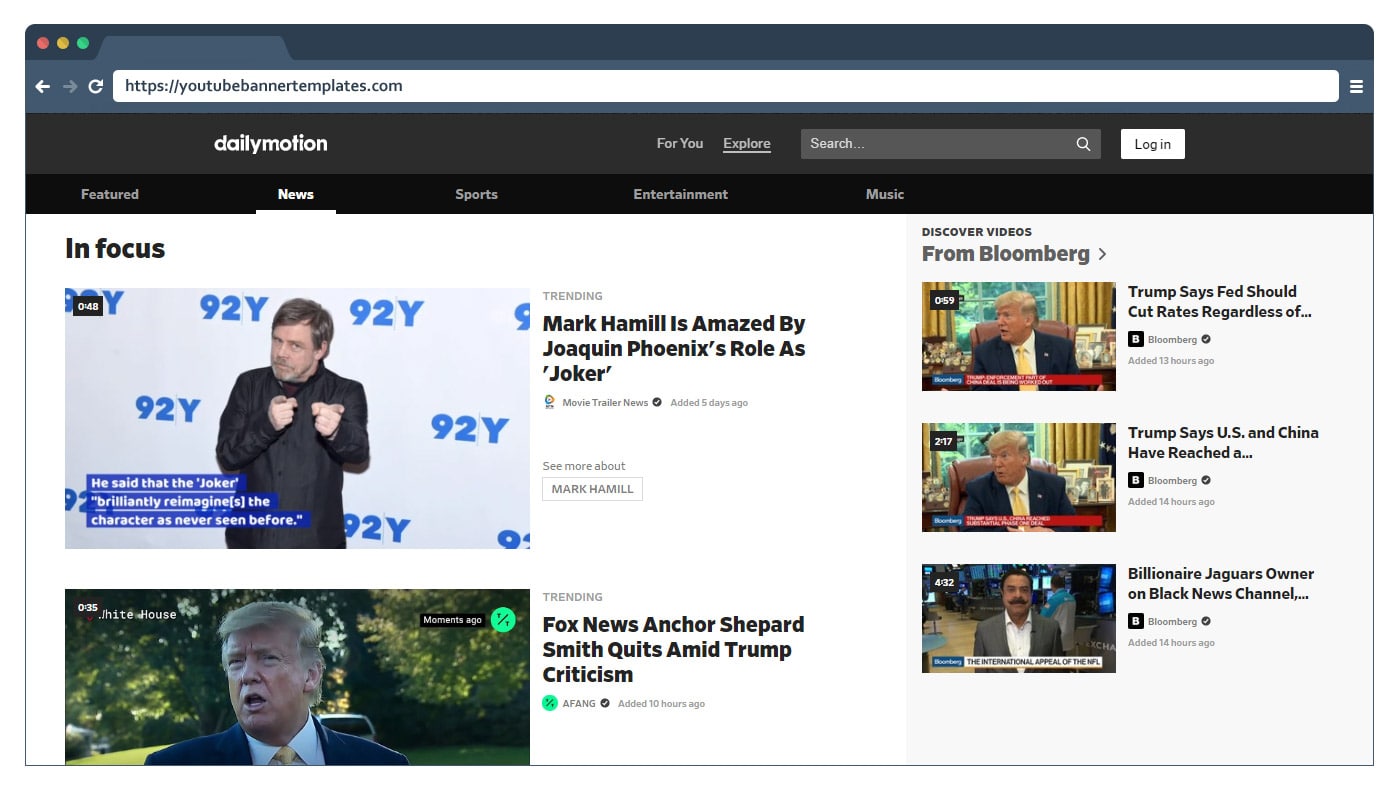The image size is (1400, 790).
Task: Click the Added 10 hours ago text
Action: tap(661, 703)
